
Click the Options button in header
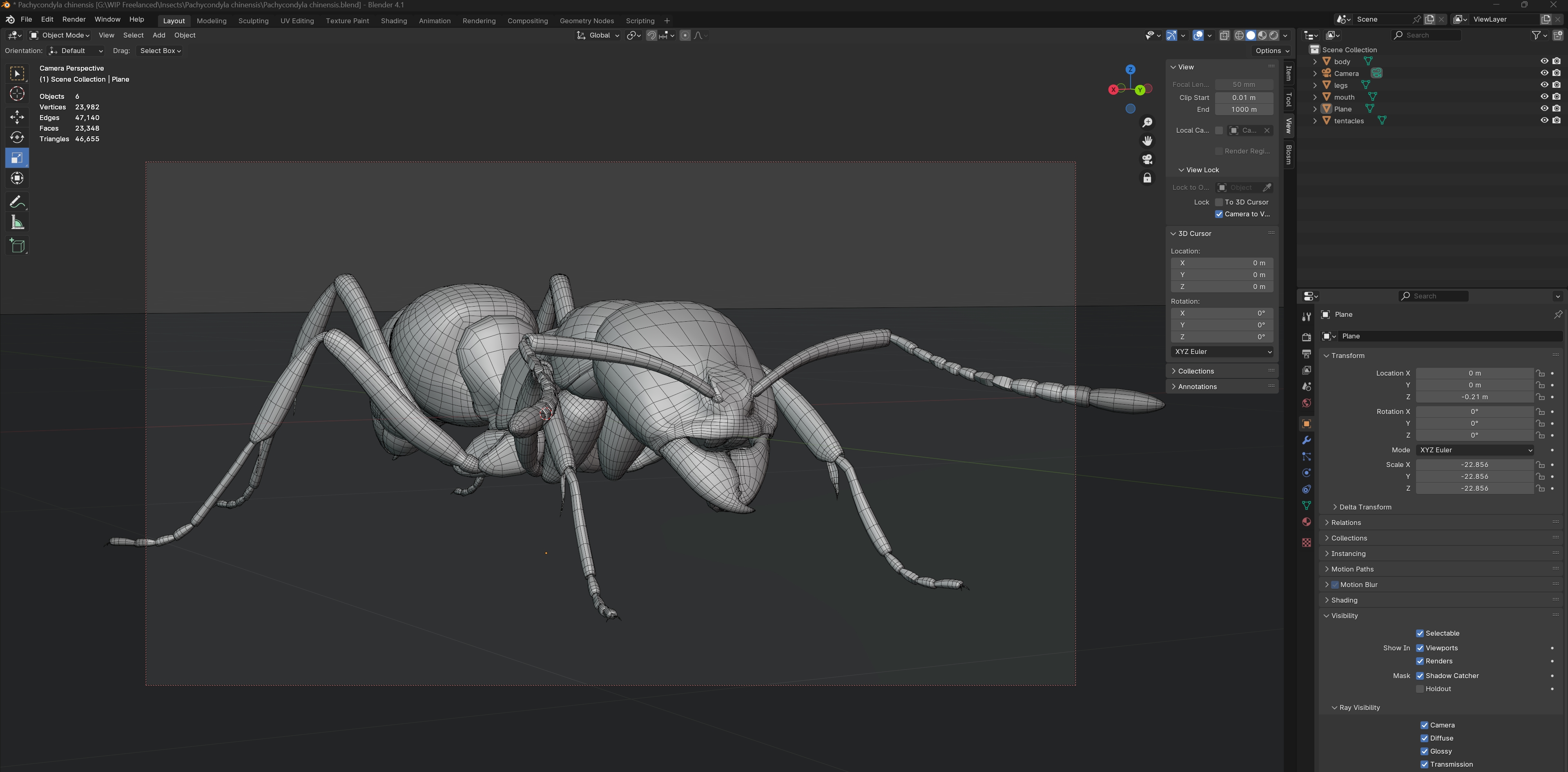[1271, 51]
